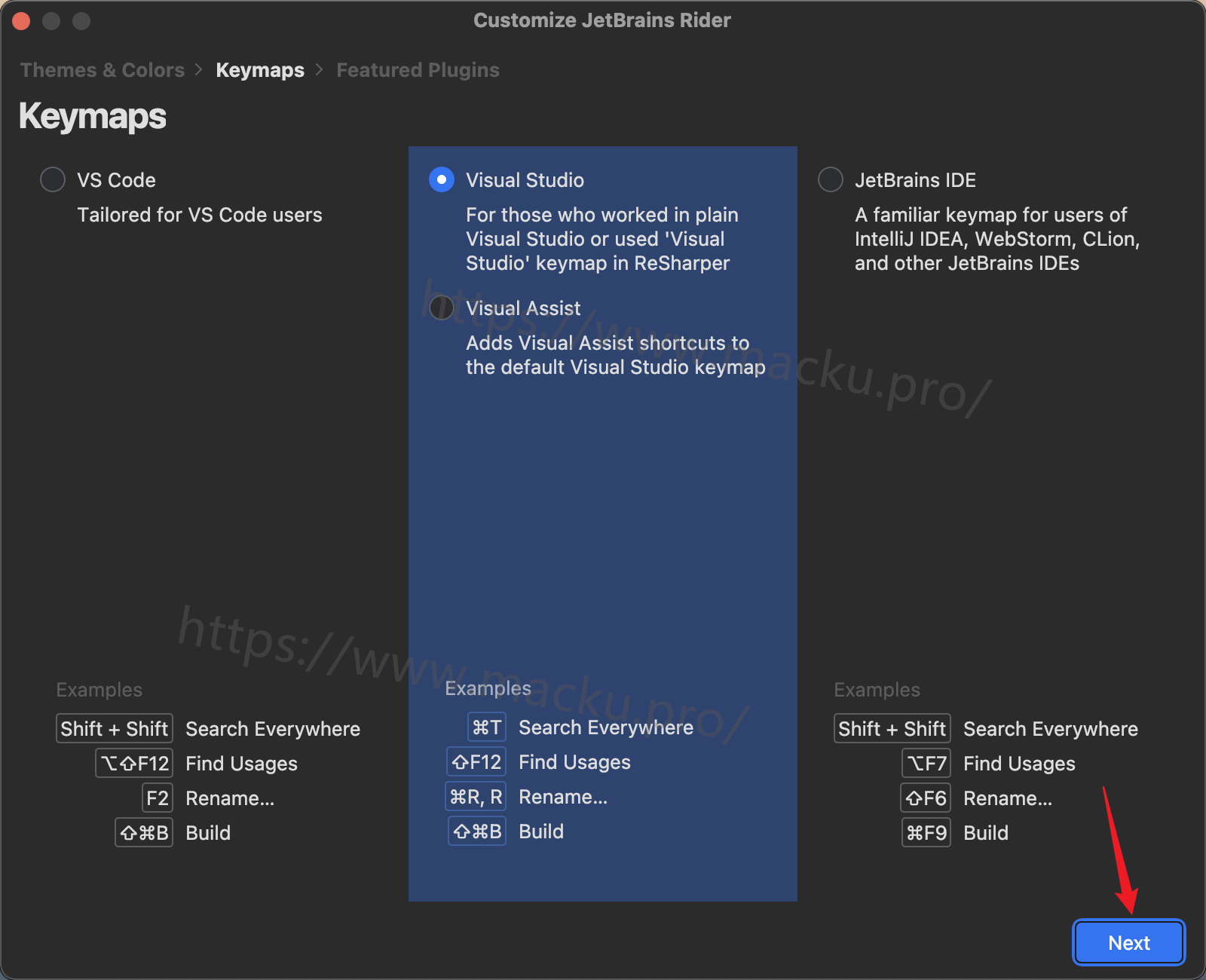This screenshot has width=1206, height=980.
Task: Select the Visual Studio keymap radio button
Action: 442,179
